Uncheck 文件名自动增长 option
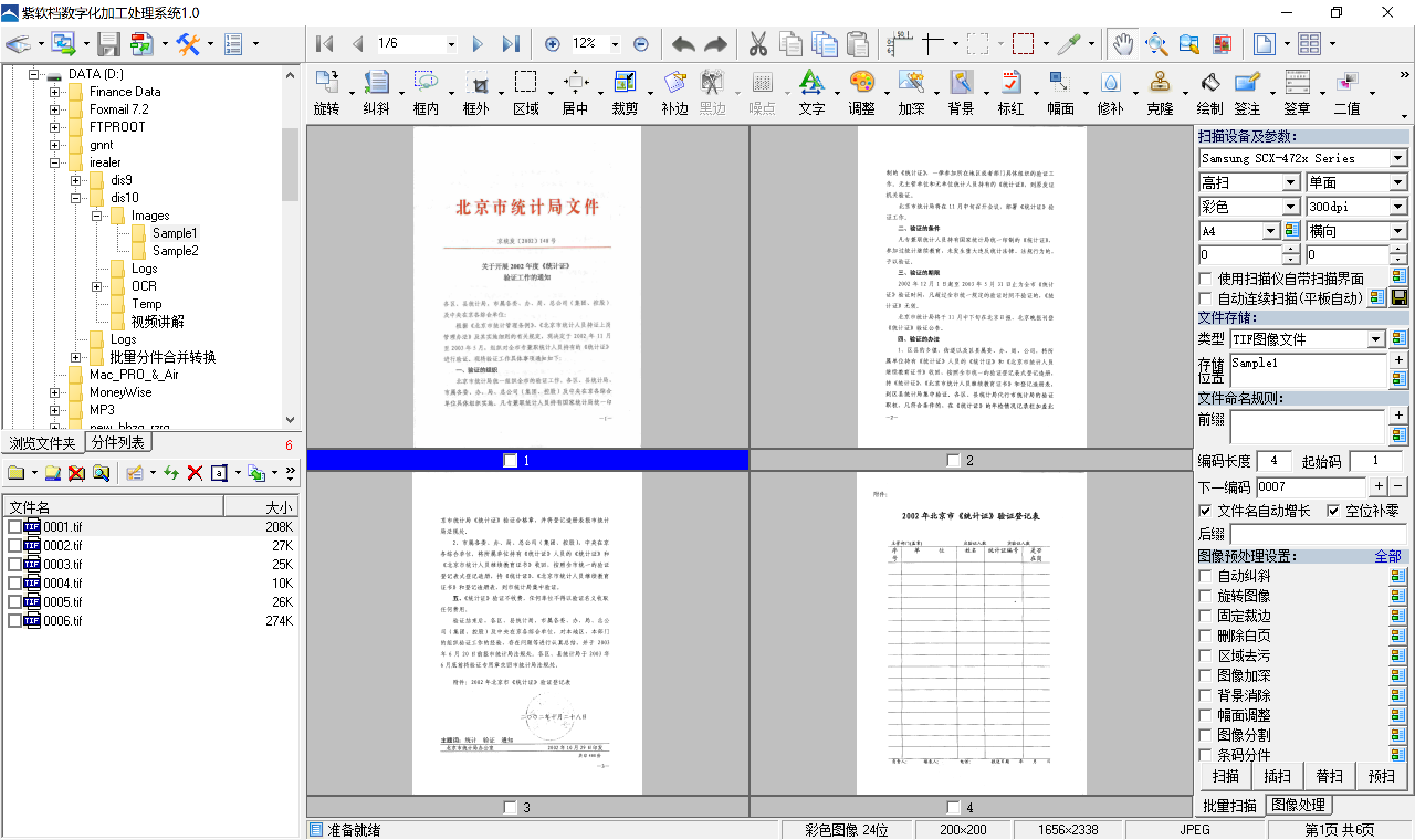The image size is (1415, 840). [x=1206, y=511]
